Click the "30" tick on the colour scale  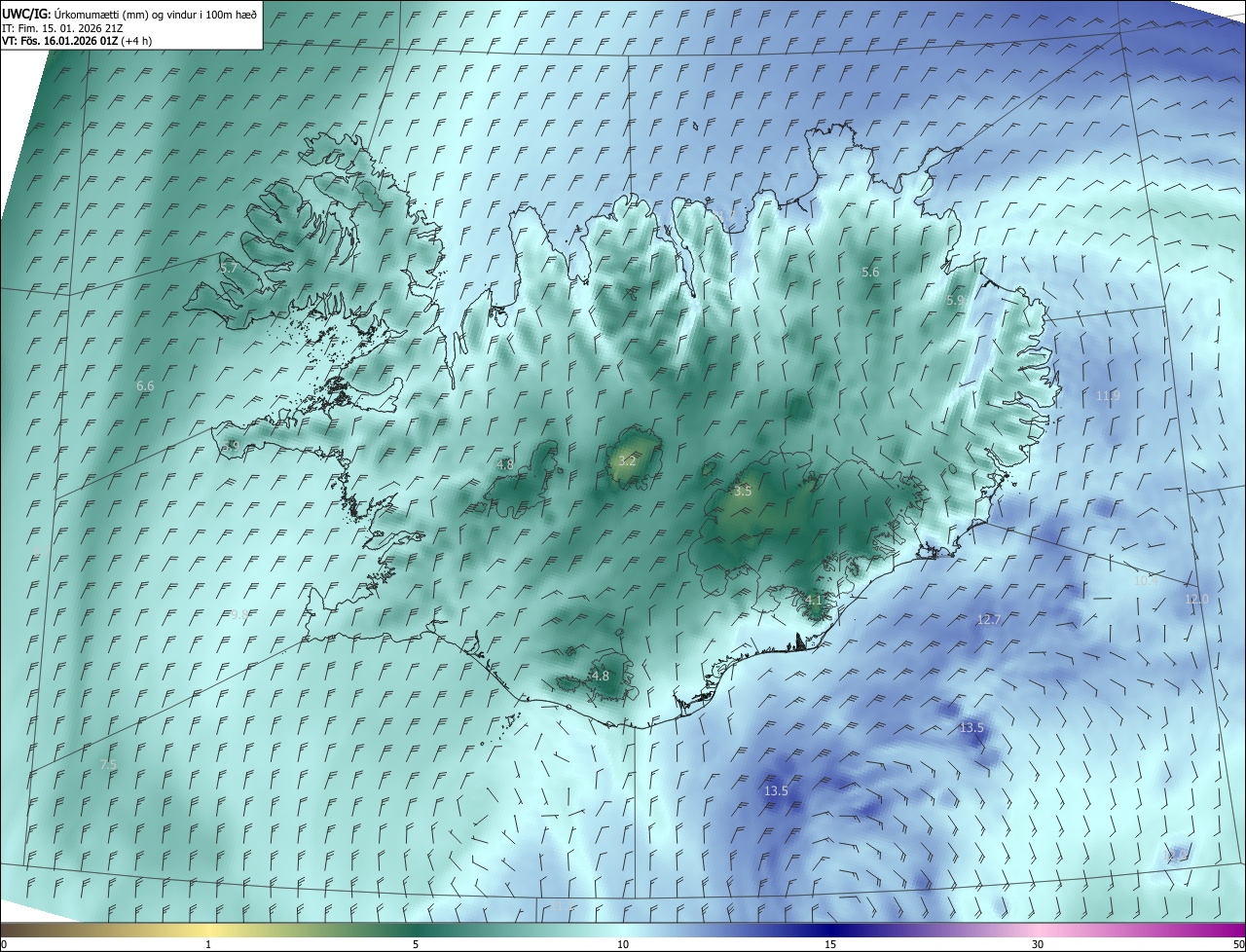point(1038,944)
